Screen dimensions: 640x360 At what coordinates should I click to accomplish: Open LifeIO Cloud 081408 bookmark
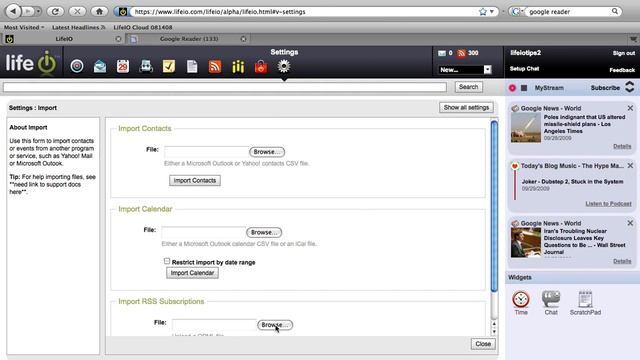click(x=143, y=27)
